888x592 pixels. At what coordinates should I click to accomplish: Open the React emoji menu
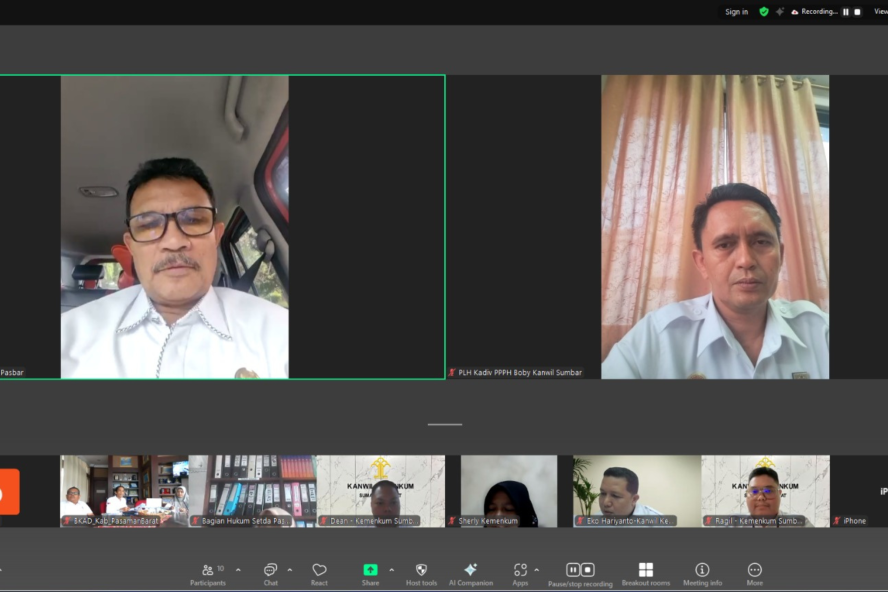pyautogui.click(x=319, y=572)
